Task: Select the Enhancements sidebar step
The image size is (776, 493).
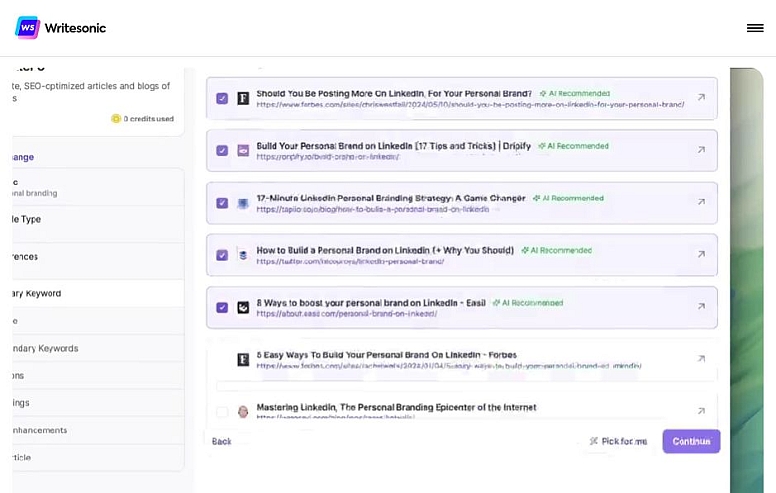Action: tap(98, 430)
